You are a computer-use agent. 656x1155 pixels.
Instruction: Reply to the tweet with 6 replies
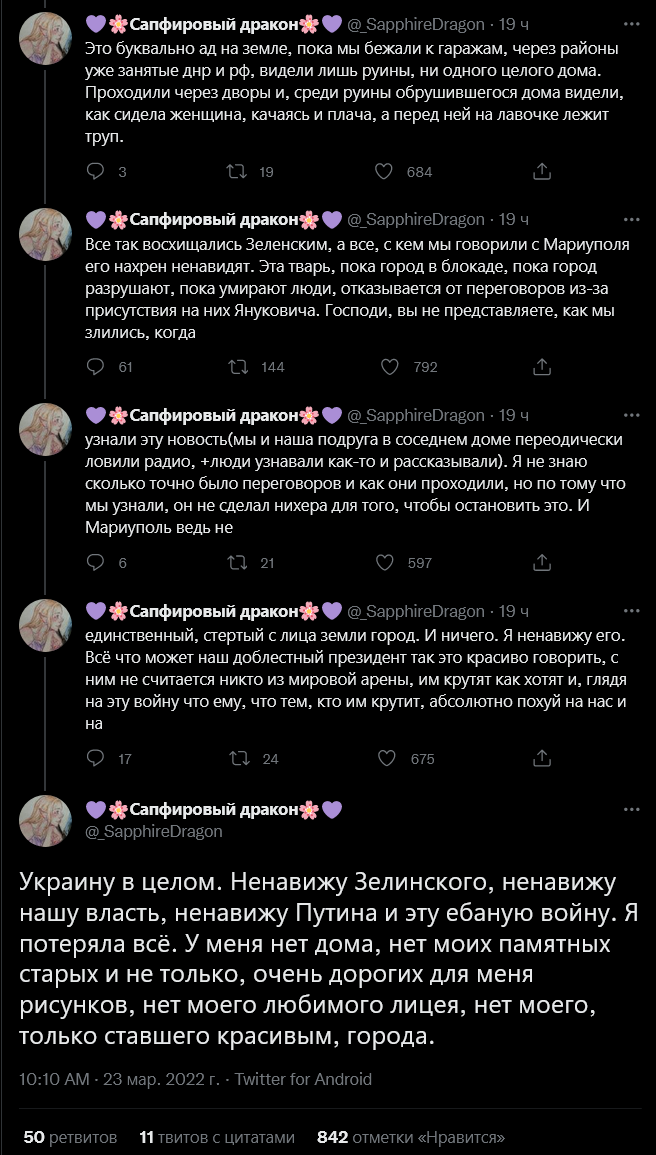click(x=96, y=563)
